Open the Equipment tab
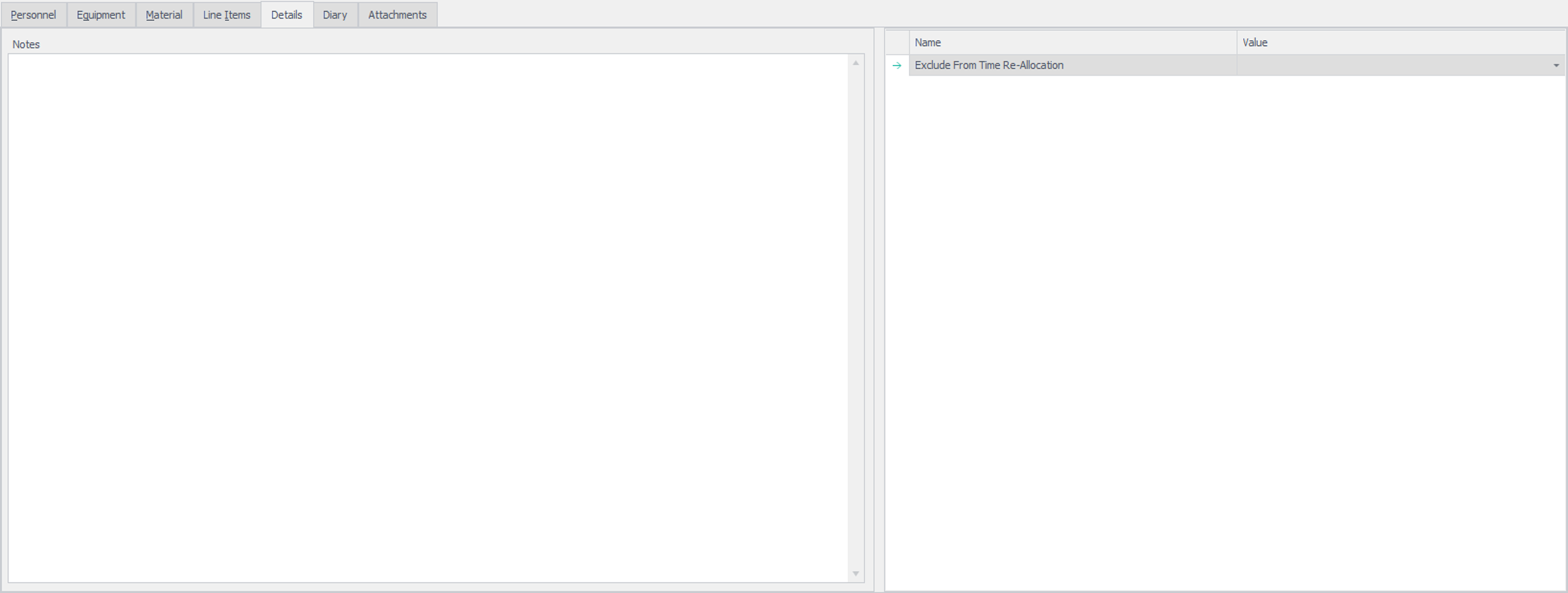Image resolution: width=1568 pixels, height=593 pixels. pyautogui.click(x=100, y=14)
